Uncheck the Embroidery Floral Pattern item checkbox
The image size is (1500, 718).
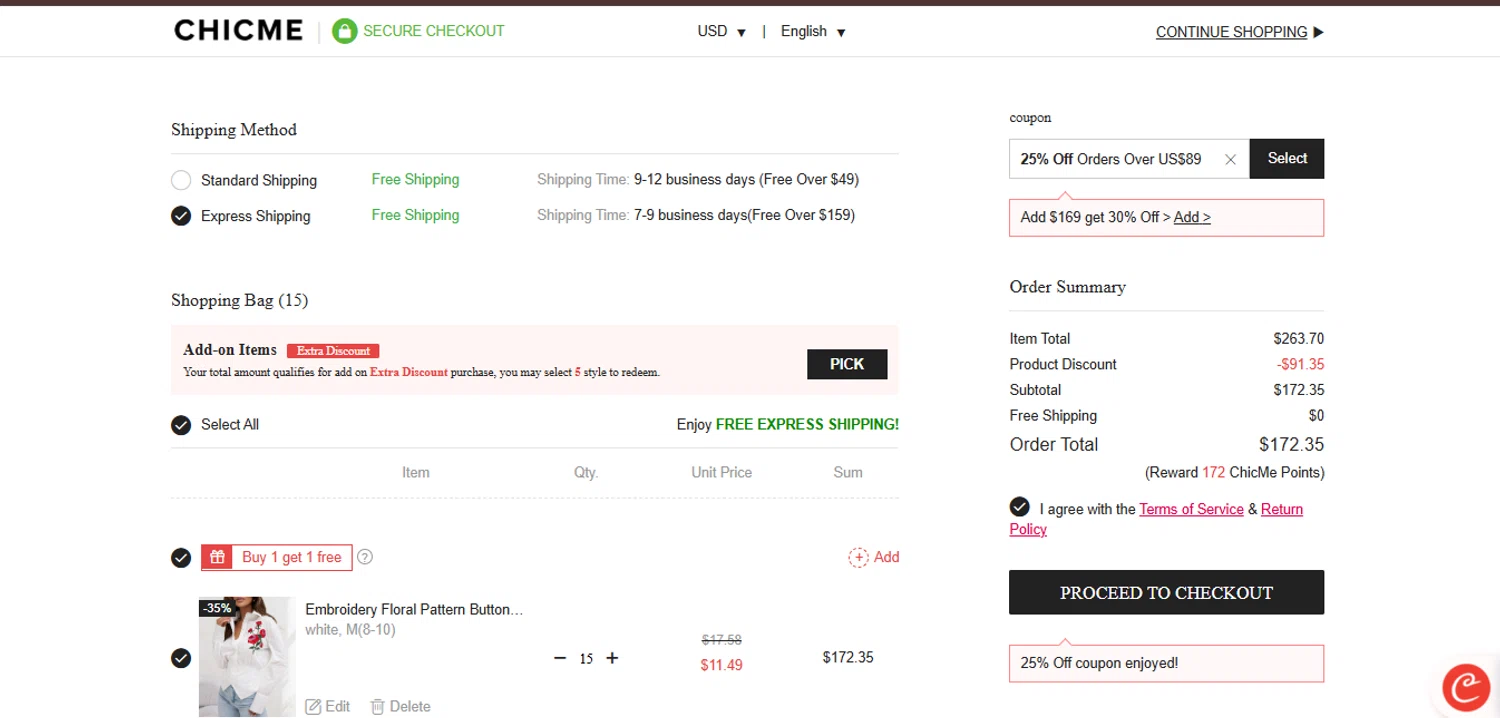point(181,658)
